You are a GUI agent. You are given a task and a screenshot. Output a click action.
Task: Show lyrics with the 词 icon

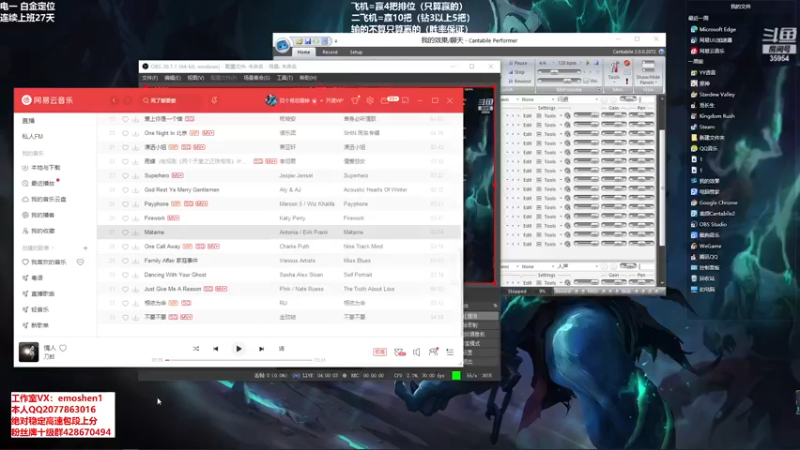(x=282, y=349)
